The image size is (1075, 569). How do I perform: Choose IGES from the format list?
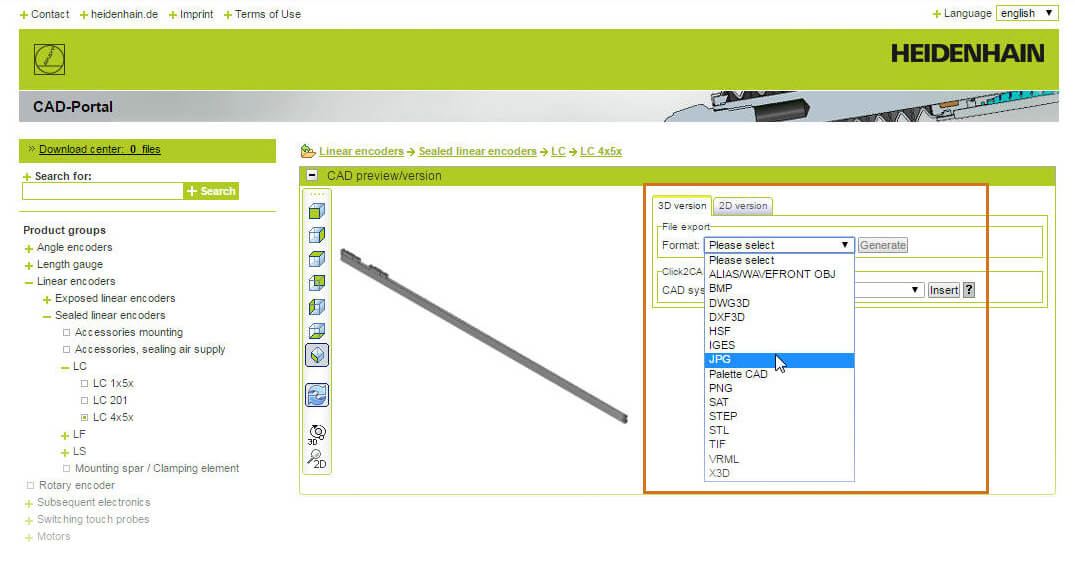[x=779, y=346]
